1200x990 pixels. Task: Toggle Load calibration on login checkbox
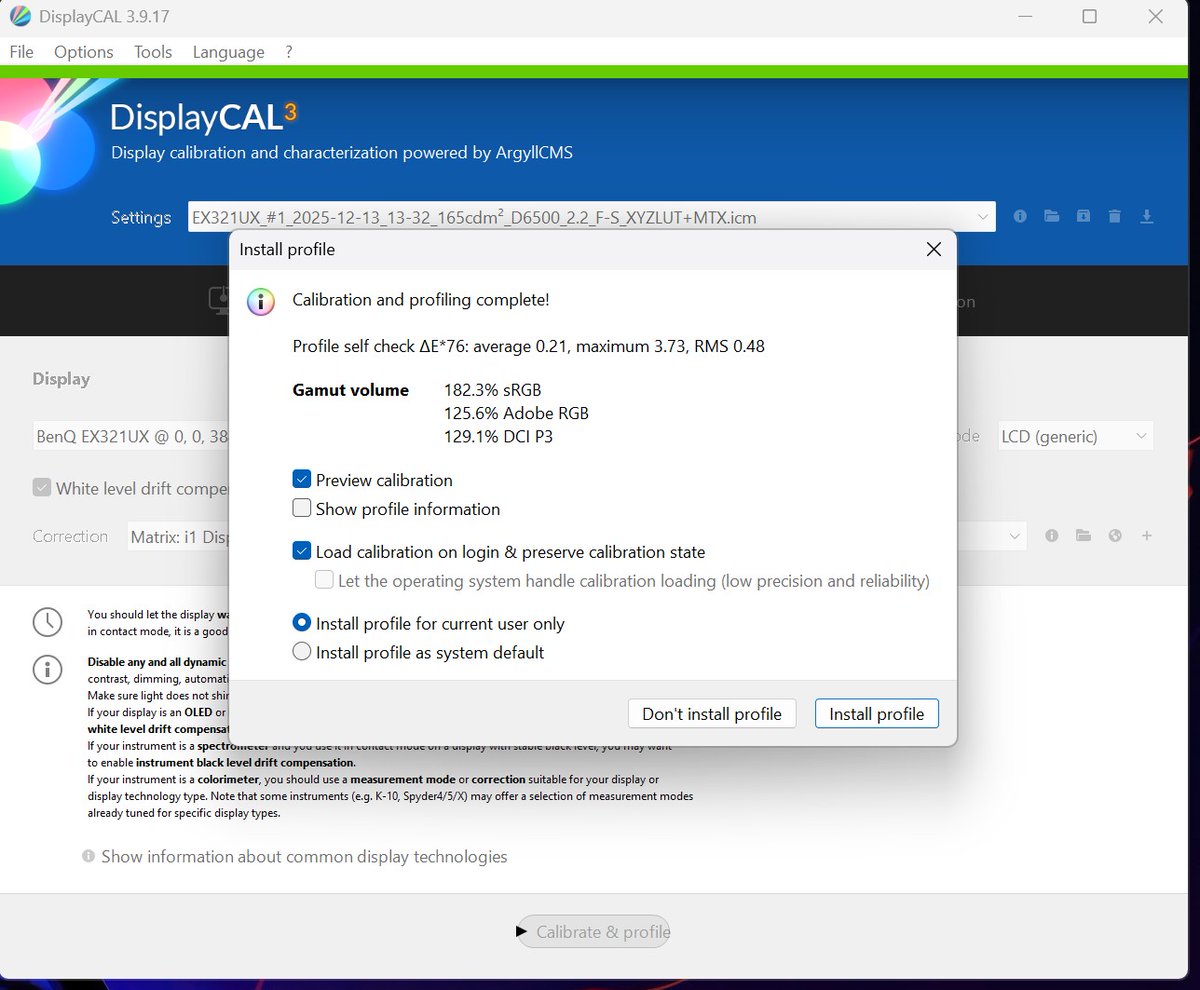click(302, 552)
